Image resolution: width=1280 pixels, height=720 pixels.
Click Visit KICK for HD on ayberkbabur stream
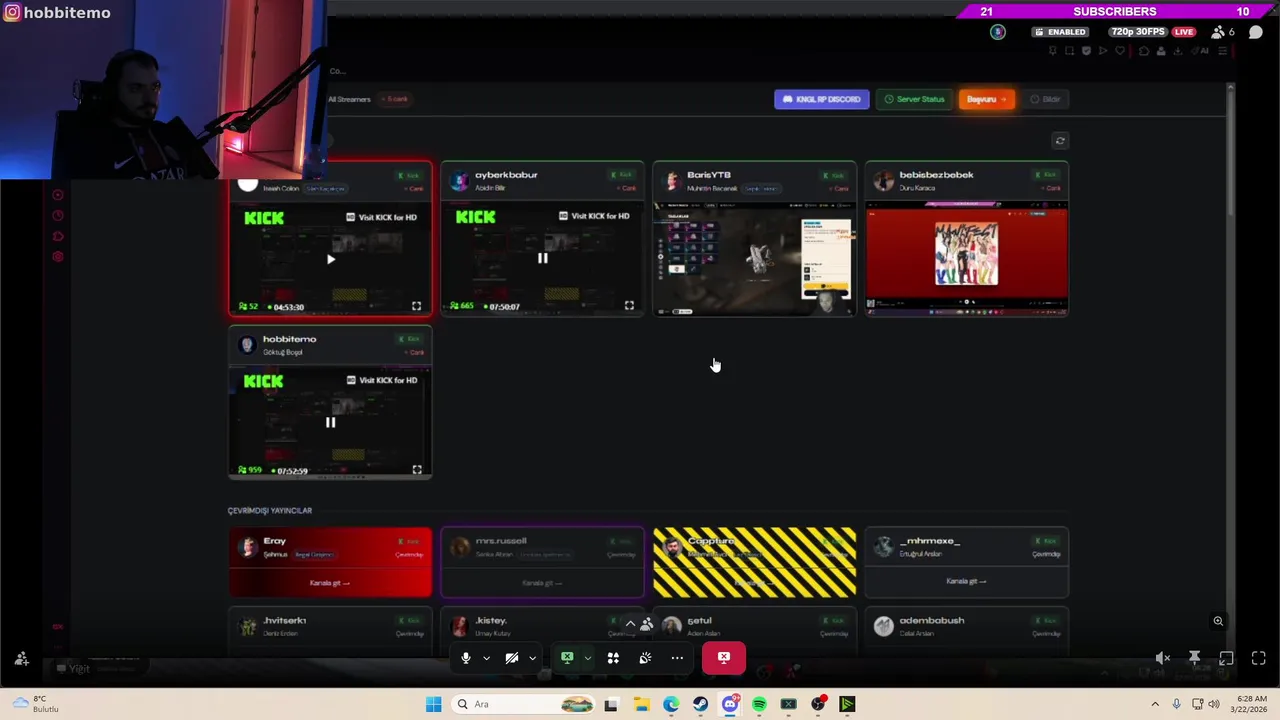point(593,216)
